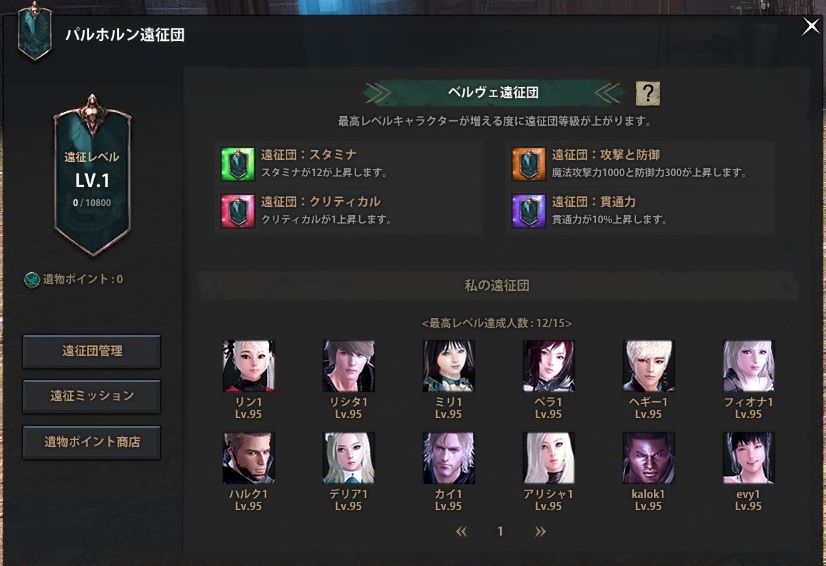The image size is (826, 566).
Task: Select the リン1 character portrait
Action: click(x=248, y=366)
